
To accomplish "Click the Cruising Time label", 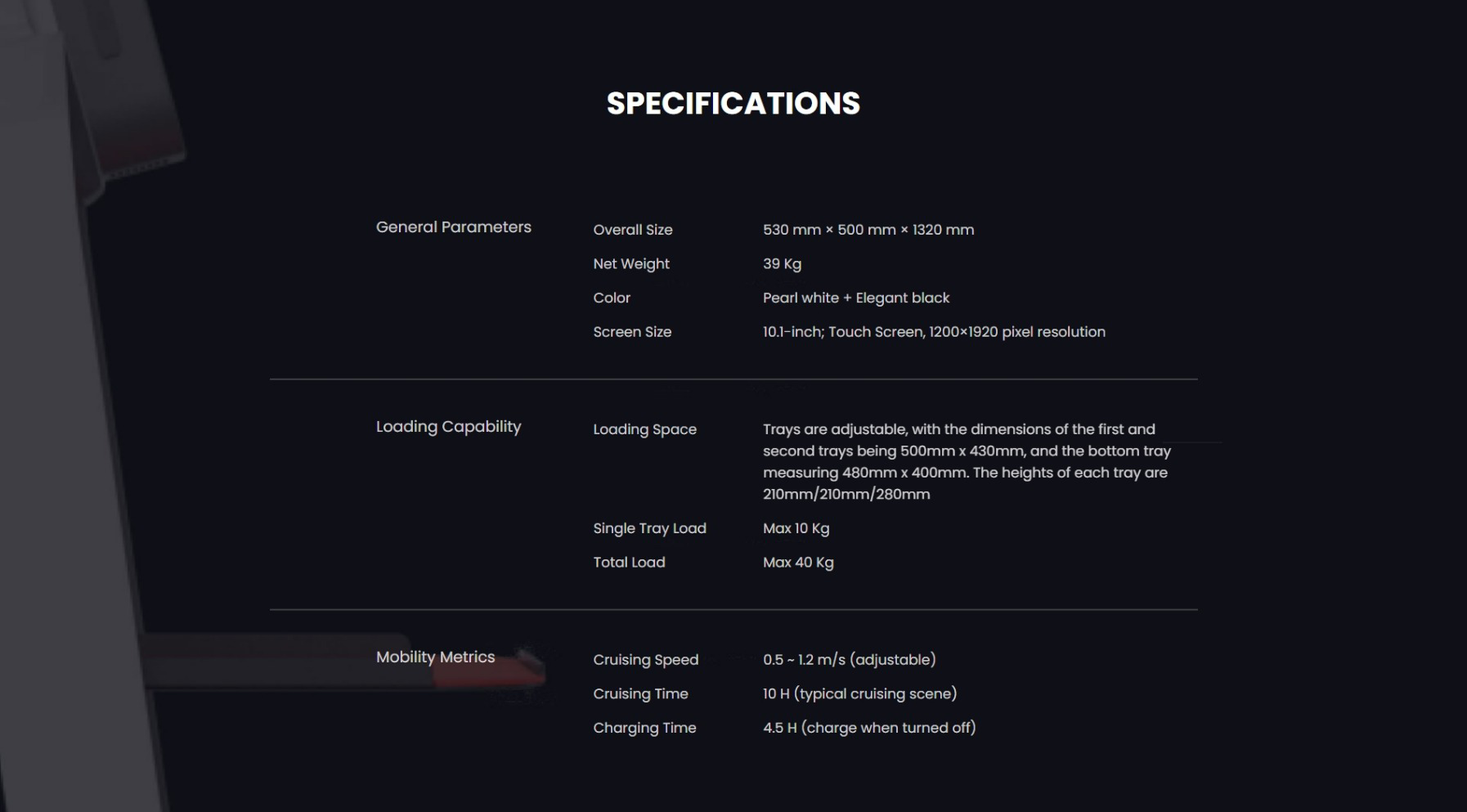I will (x=640, y=693).
